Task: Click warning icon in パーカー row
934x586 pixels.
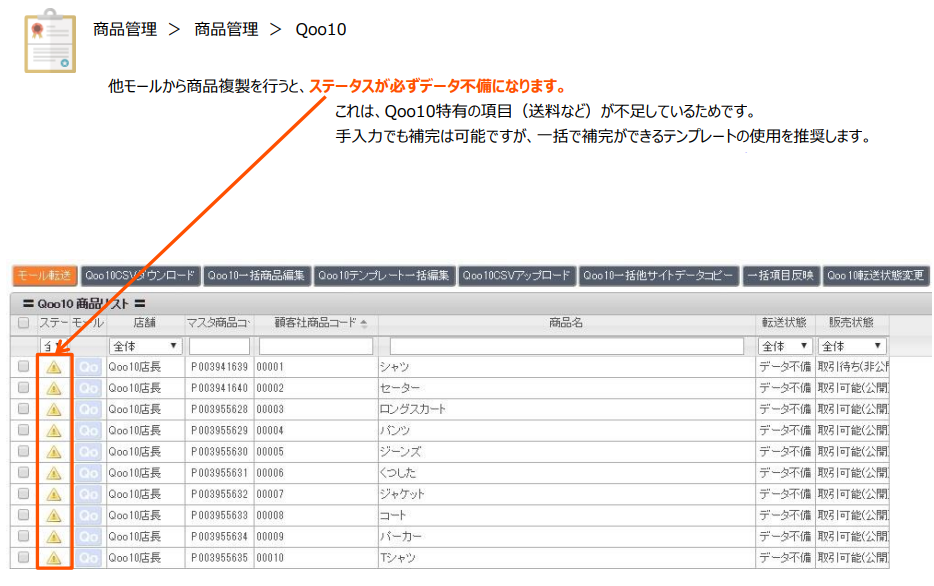Action: tap(54, 537)
